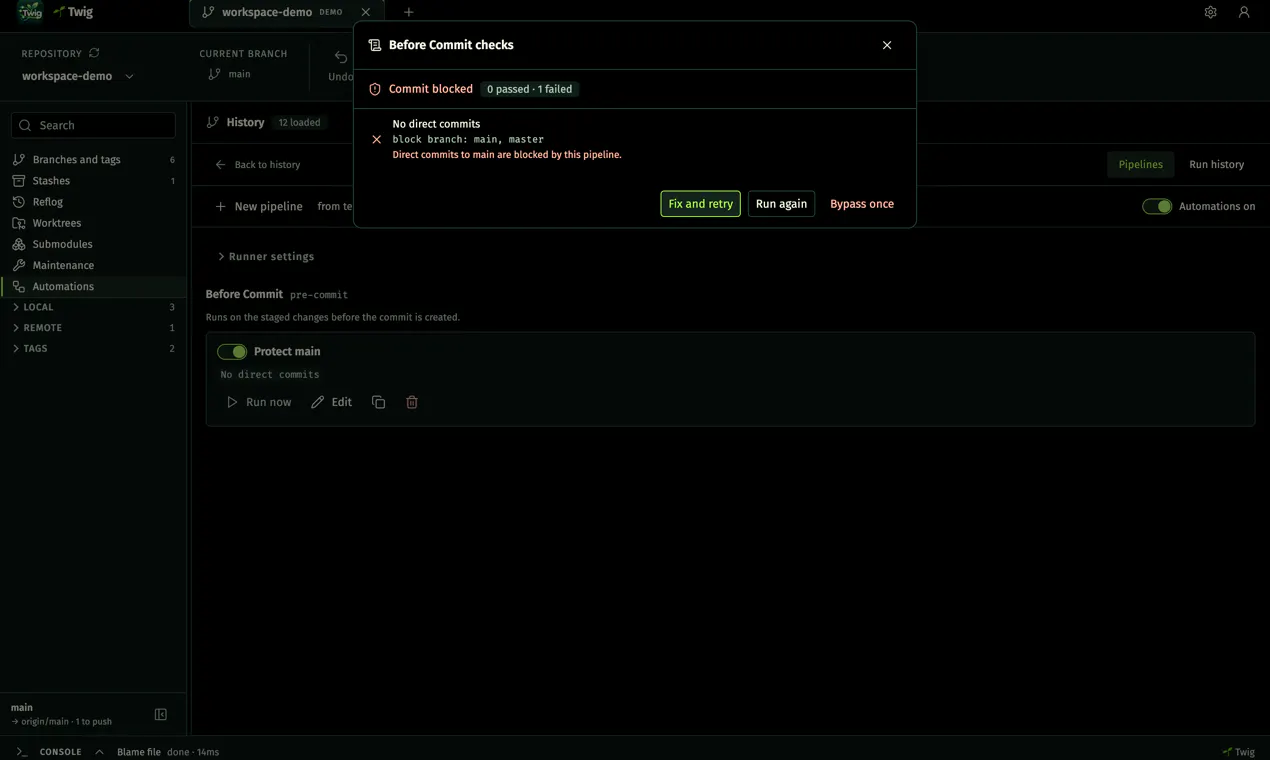1270x760 pixels.
Task: Open Branches and tags in sidebar
Action: click(x=93, y=160)
